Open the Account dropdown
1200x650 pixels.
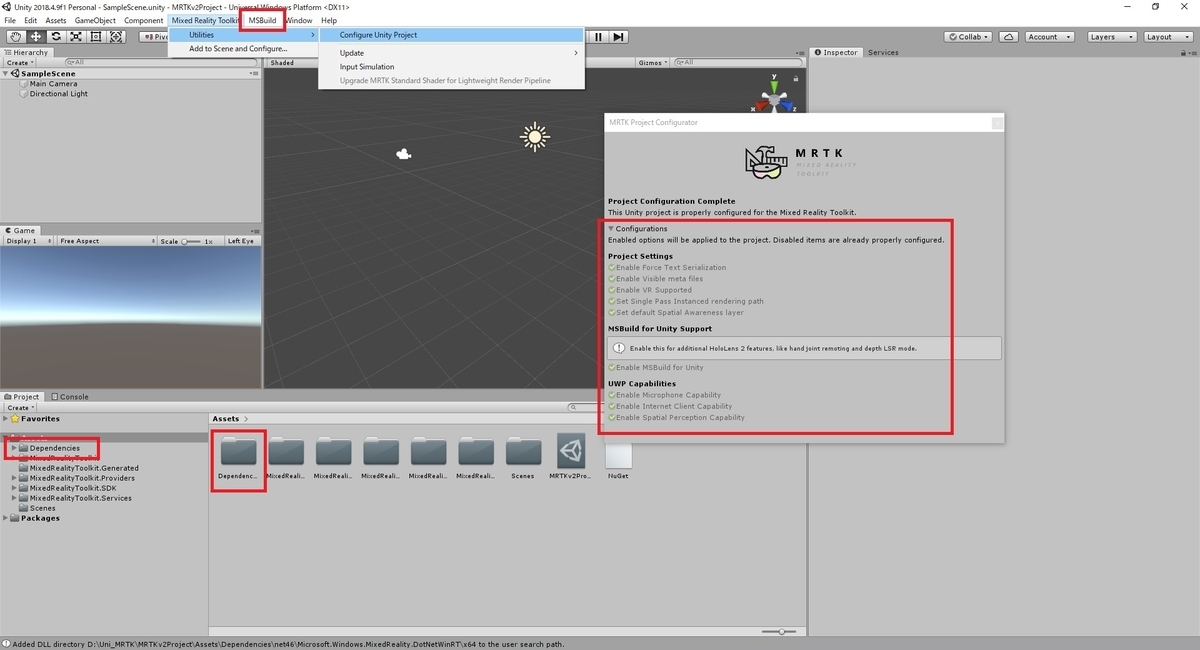click(1049, 37)
